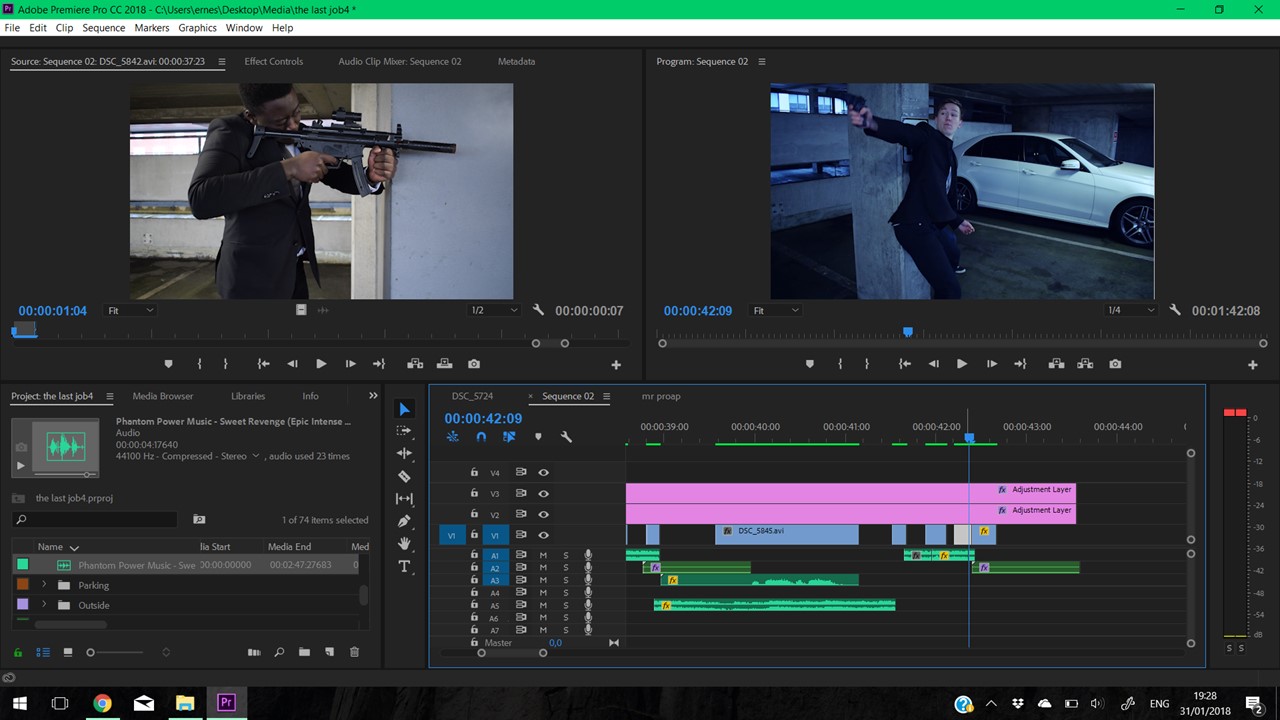
Task: Open Google Chrome from the taskbar
Action: coord(102,703)
